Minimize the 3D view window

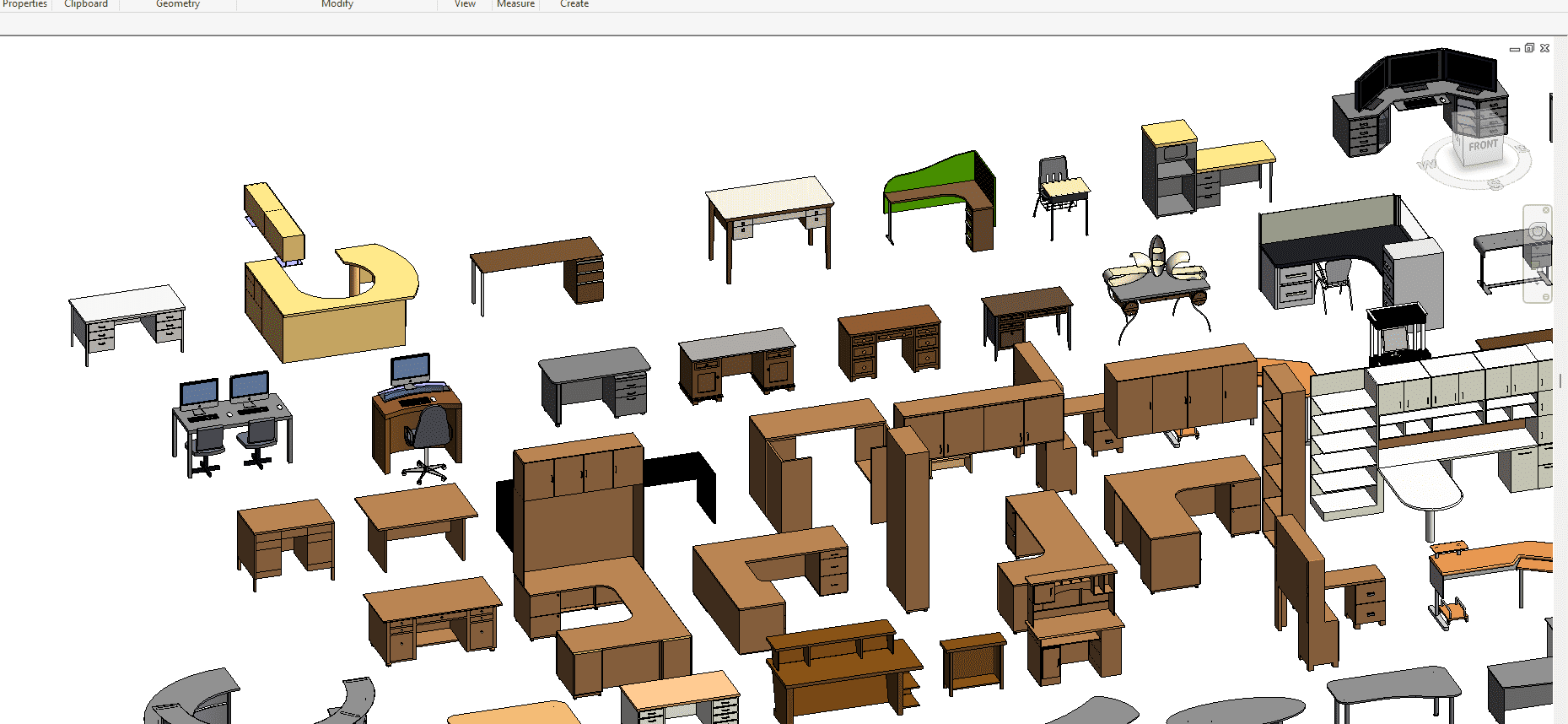coord(1514,49)
